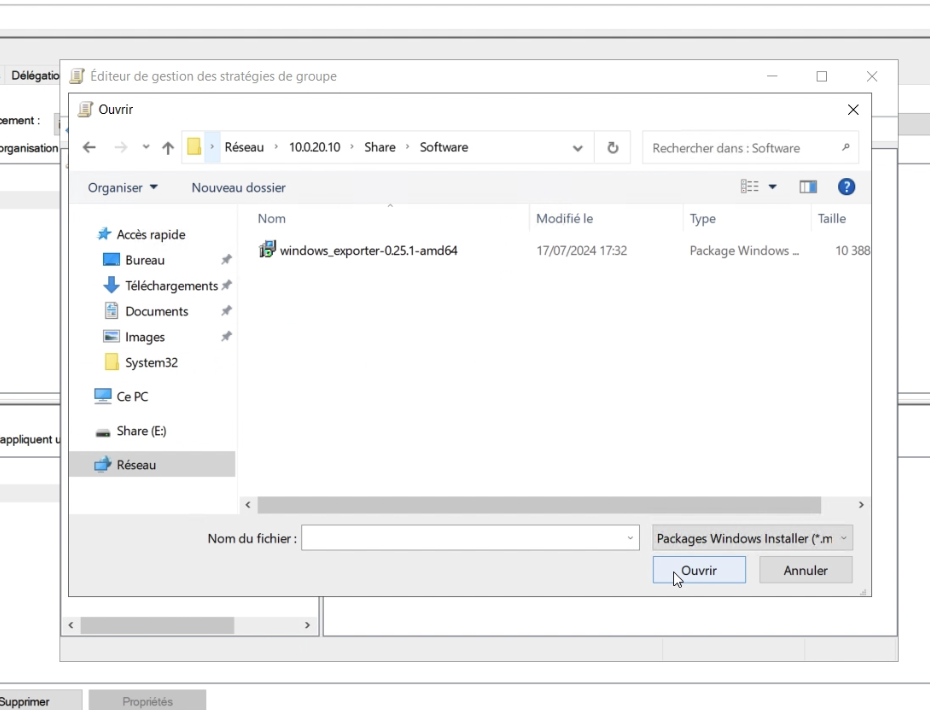Viewport: 930px width, 710px height.
Task: Go up one folder level arrow
Action: point(168,147)
